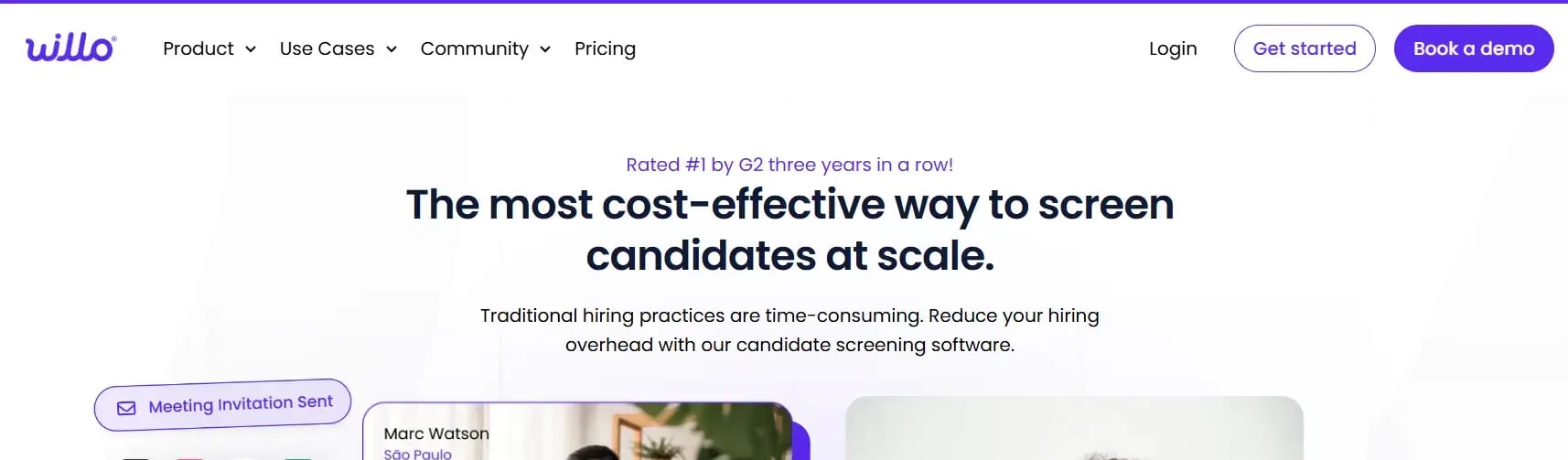Screen dimensions: 1568x460
Task: Open the Community menu
Action: click(474, 48)
